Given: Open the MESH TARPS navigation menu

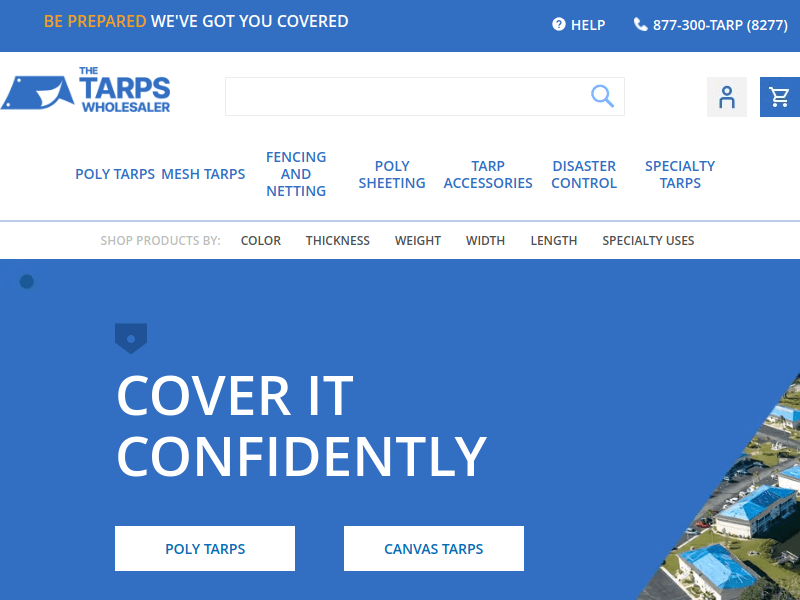Looking at the screenshot, I should (203, 174).
